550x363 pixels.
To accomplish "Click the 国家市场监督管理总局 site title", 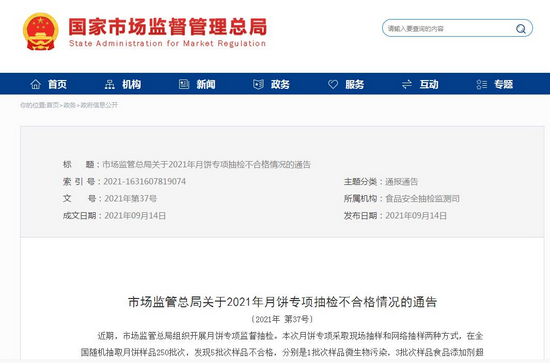I will point(168,27).
